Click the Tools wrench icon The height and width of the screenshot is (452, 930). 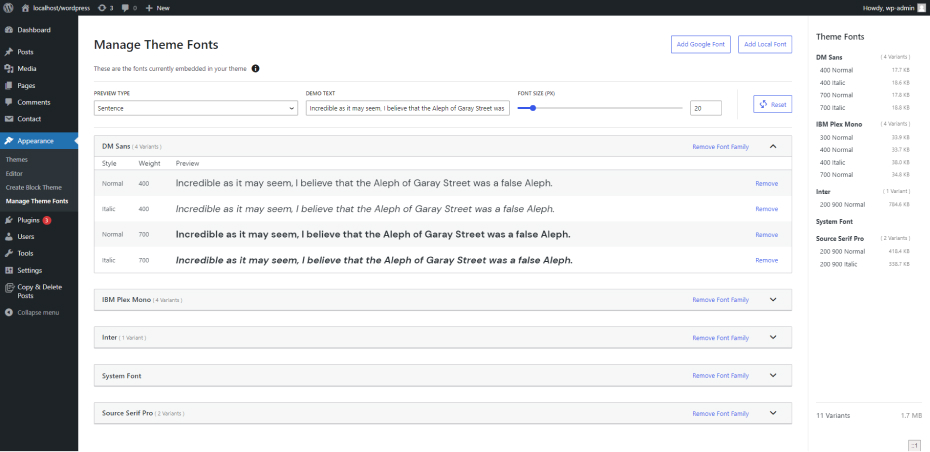click(x=9, y=253)
